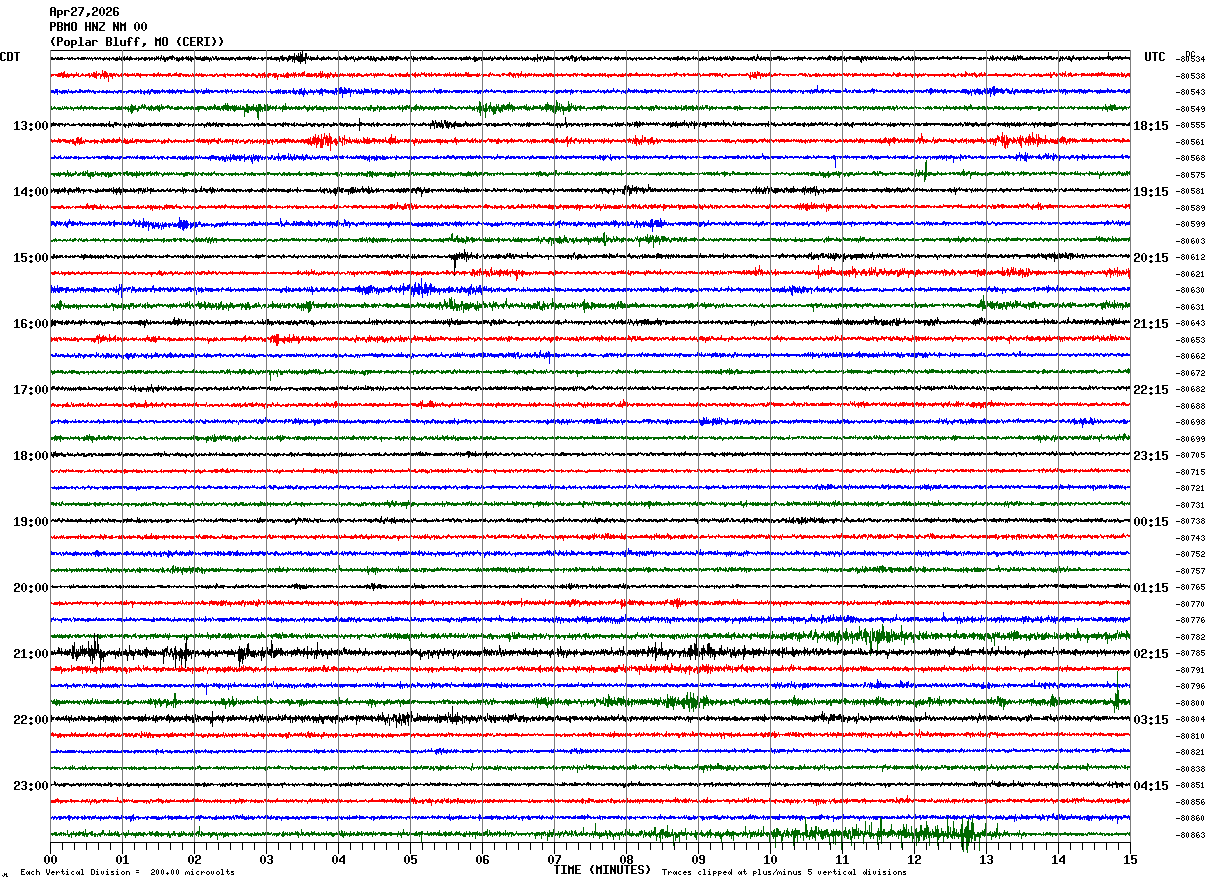This screenshot has width=1210, height=886.
Task: Click the DC offset value -80731
Action: click(1190, 505)
